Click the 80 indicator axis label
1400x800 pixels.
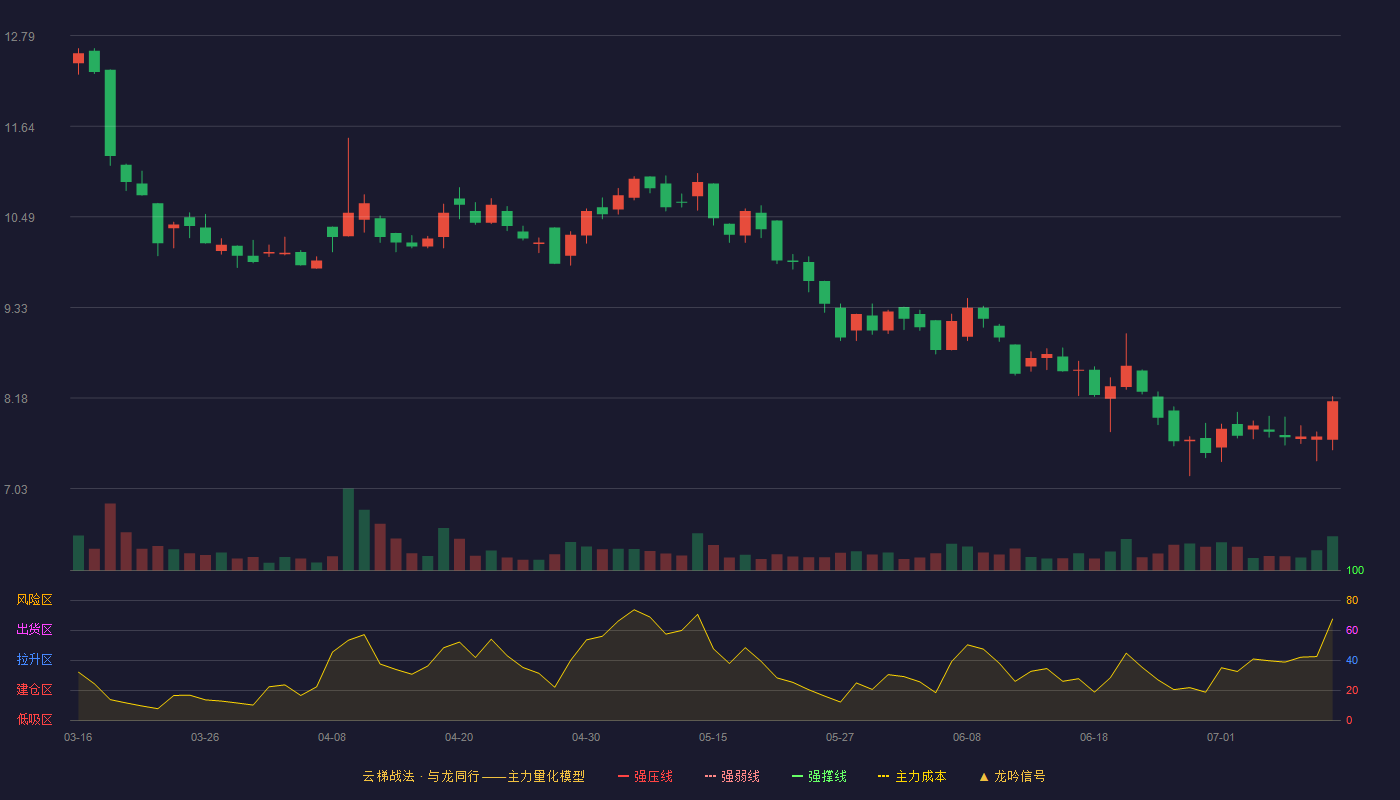(1352, 600)
